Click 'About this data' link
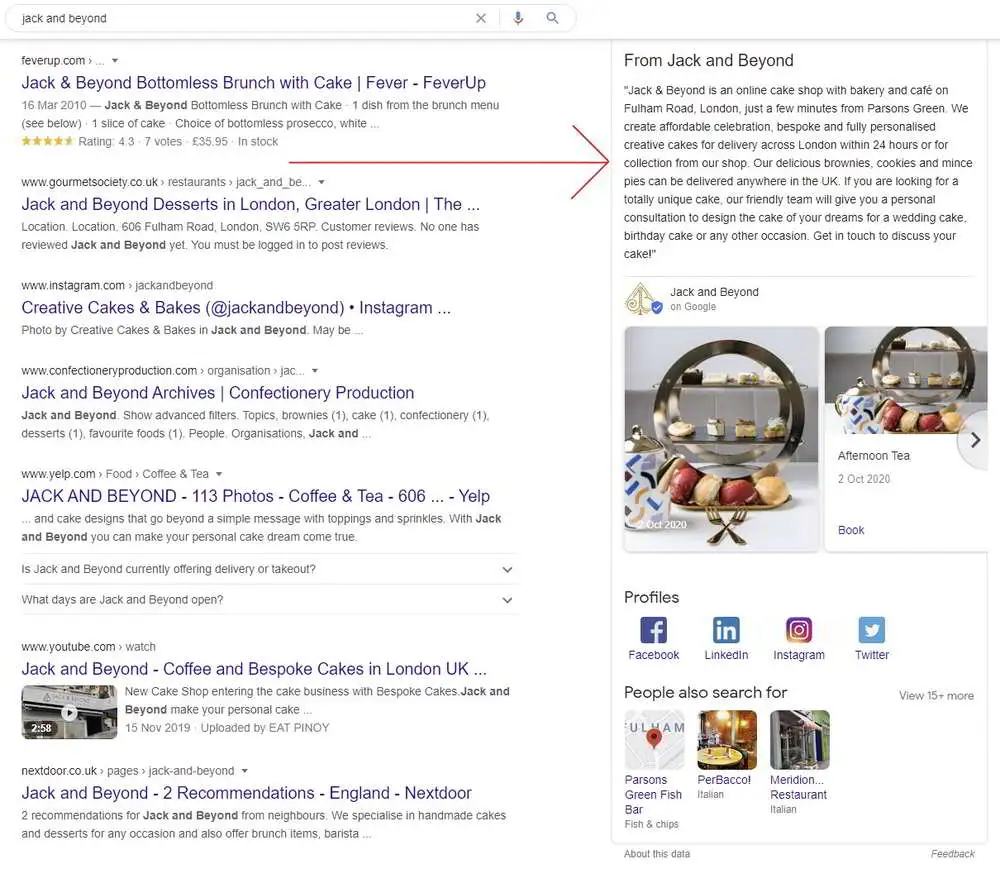 pyautogui.click(x=657, y=854)
